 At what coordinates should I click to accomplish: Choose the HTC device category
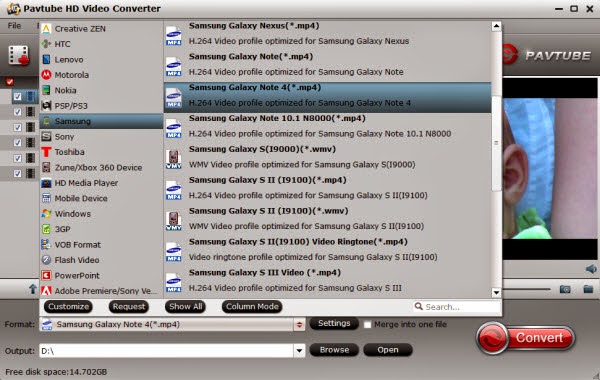(x=101, y=44)
